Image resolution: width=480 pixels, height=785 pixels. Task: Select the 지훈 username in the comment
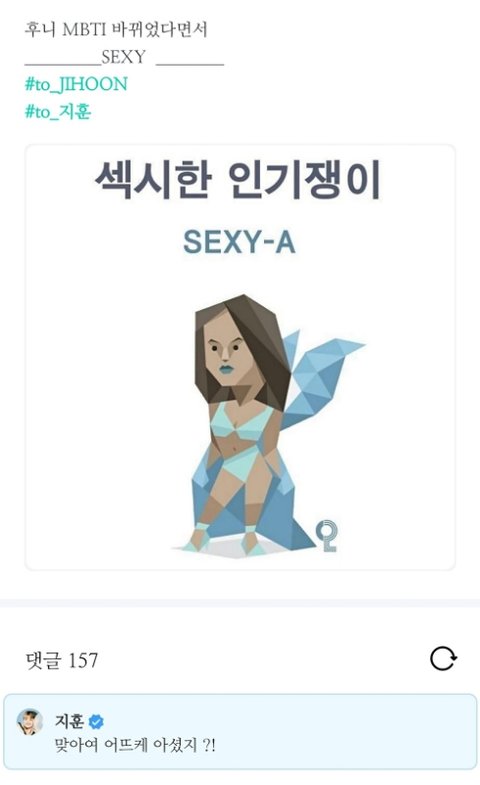click(x=70, y=721)
